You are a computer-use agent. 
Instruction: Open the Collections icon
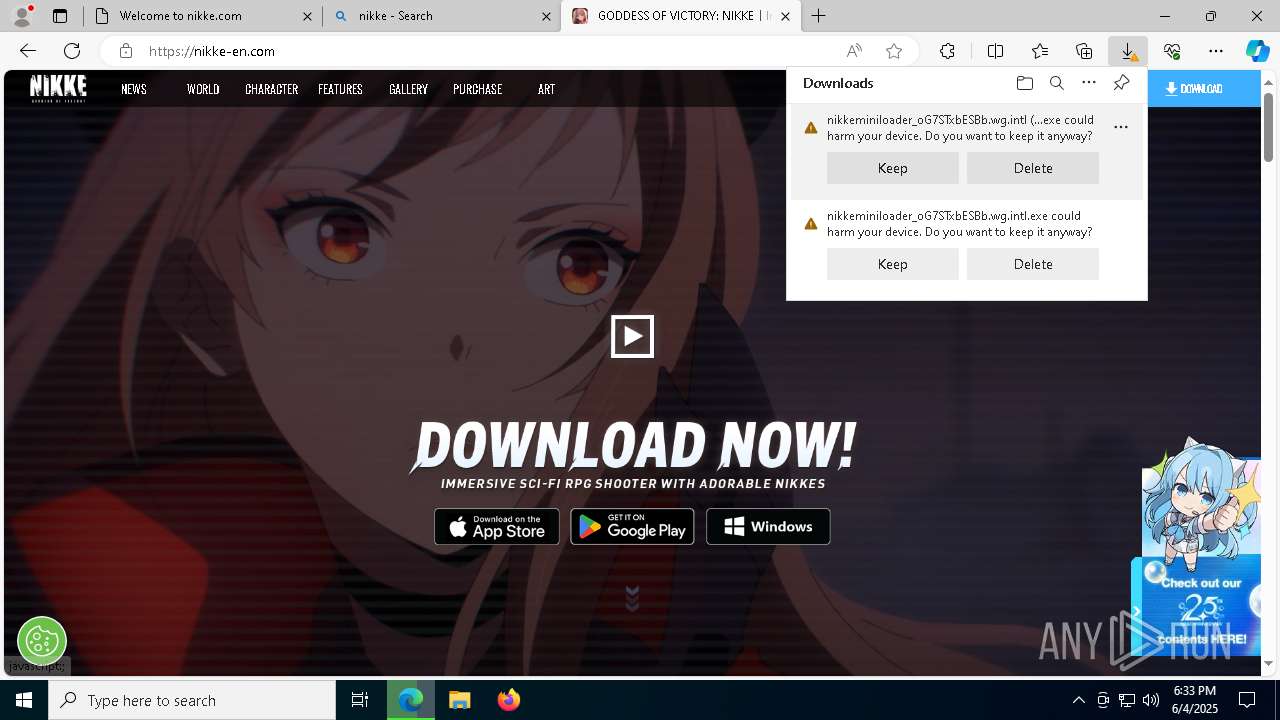tap(1084, 51)
